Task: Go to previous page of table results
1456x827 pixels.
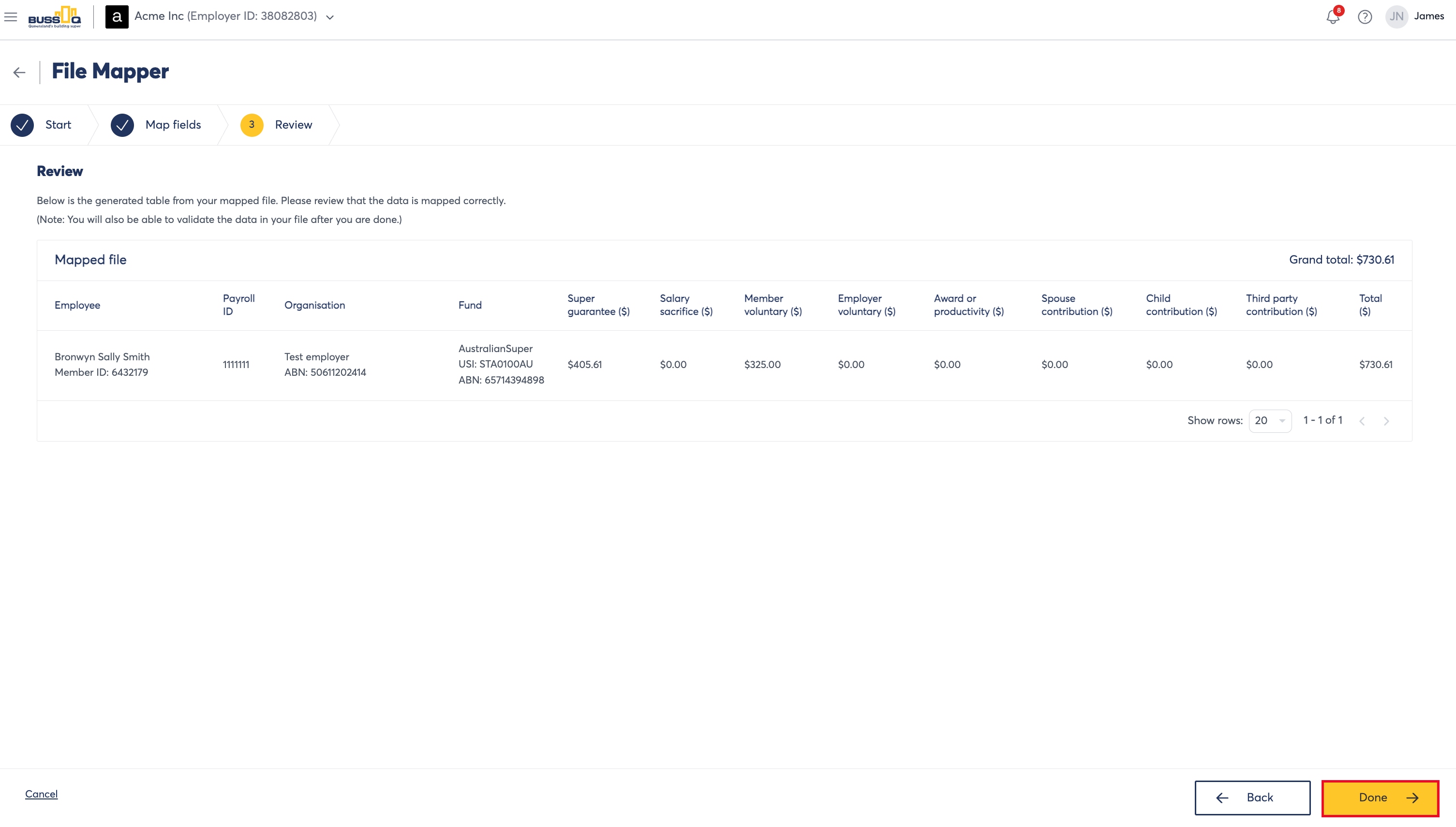Action: 1362,421
